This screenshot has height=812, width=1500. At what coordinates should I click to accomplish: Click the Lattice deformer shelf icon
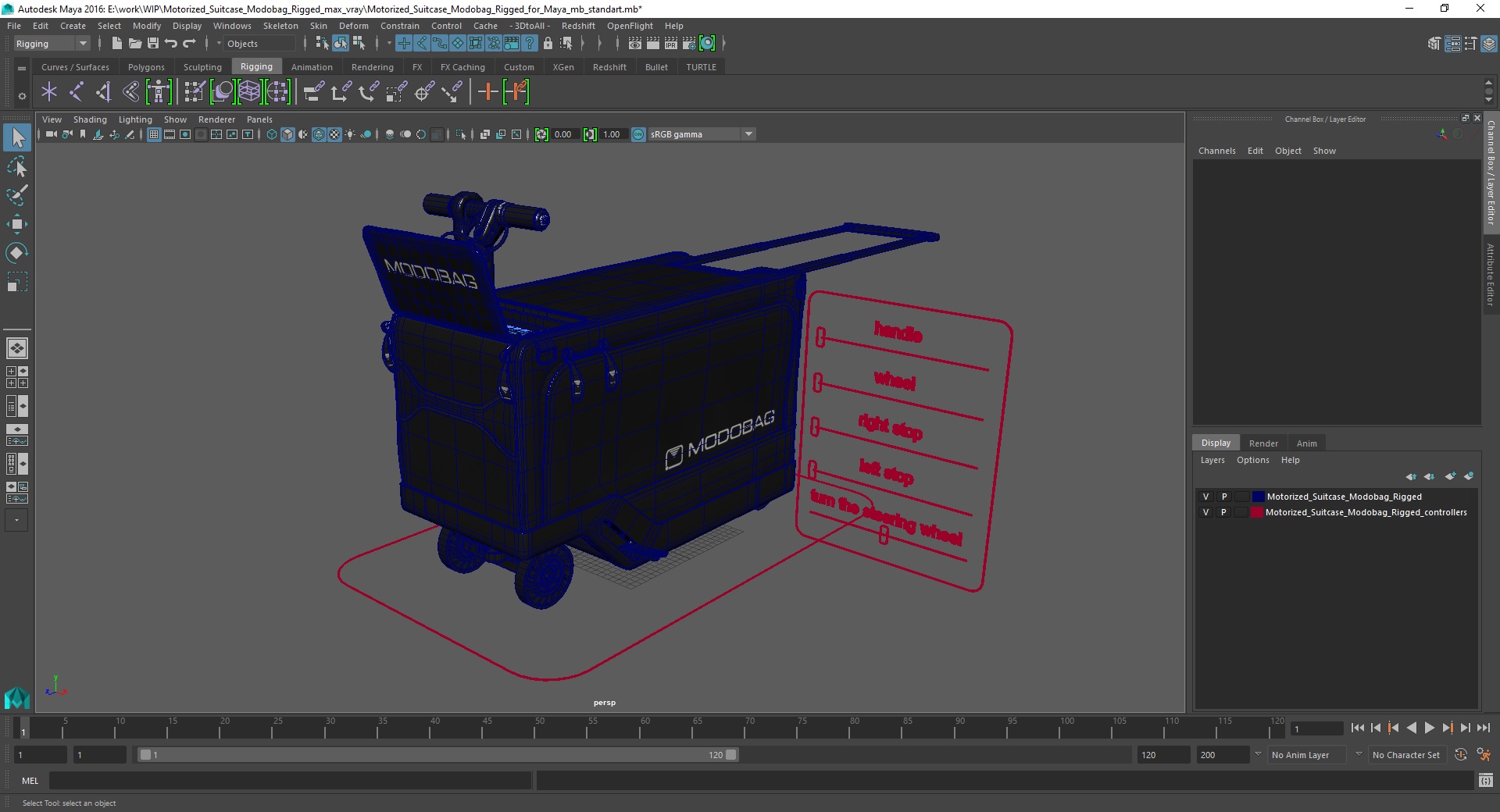click(x=250, y=92)
